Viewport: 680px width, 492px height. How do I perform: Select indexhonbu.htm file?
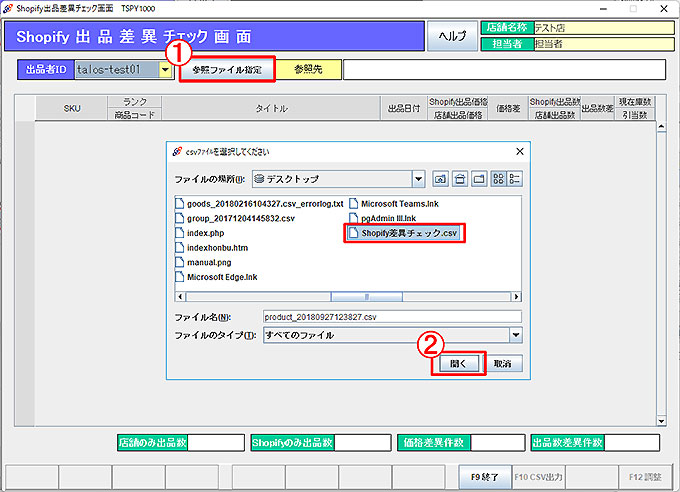(x=212, y=248)
